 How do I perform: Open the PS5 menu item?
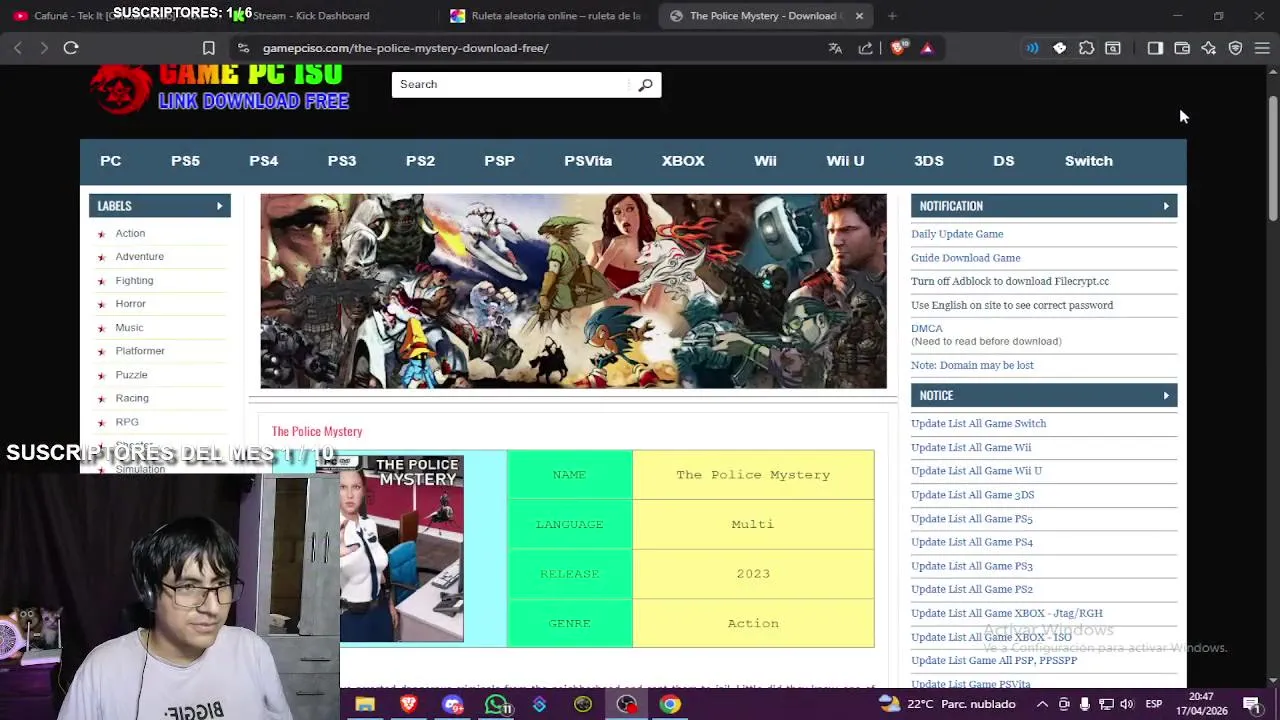[x=185, y=161]
